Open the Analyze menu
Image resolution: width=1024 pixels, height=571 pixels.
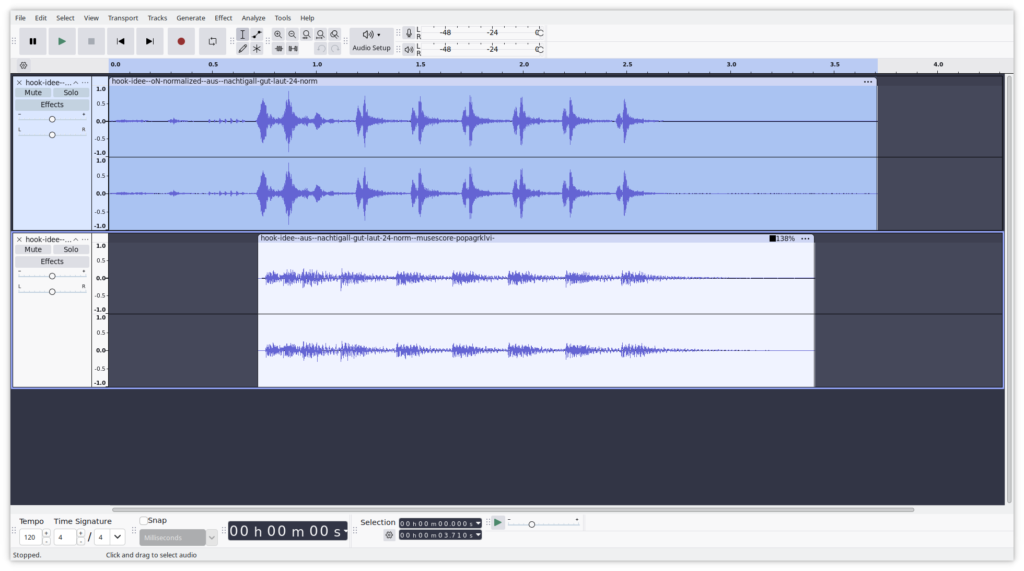point(253,18)
